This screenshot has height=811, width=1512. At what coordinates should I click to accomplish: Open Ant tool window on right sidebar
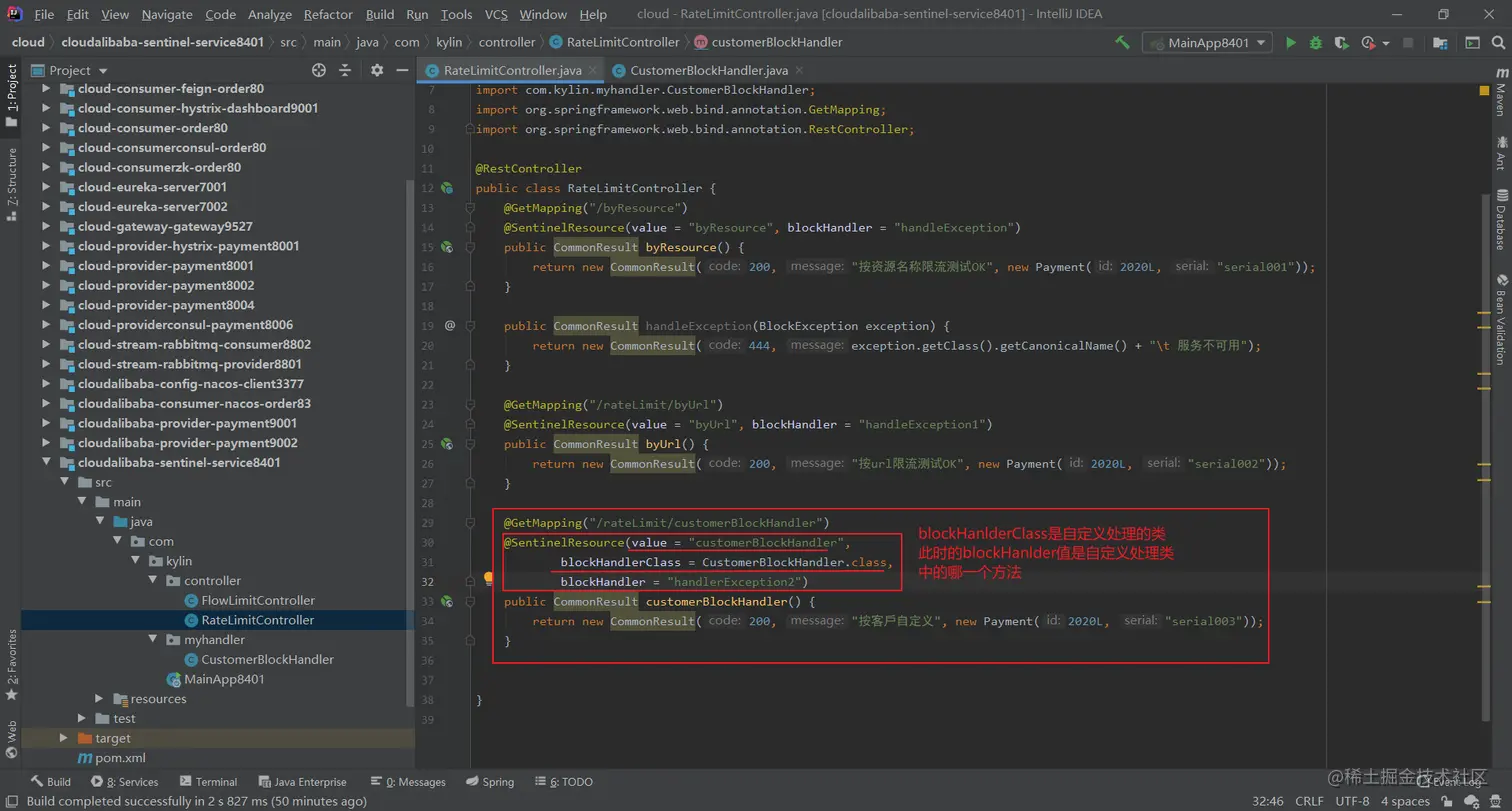click(x=1500, y=153)
